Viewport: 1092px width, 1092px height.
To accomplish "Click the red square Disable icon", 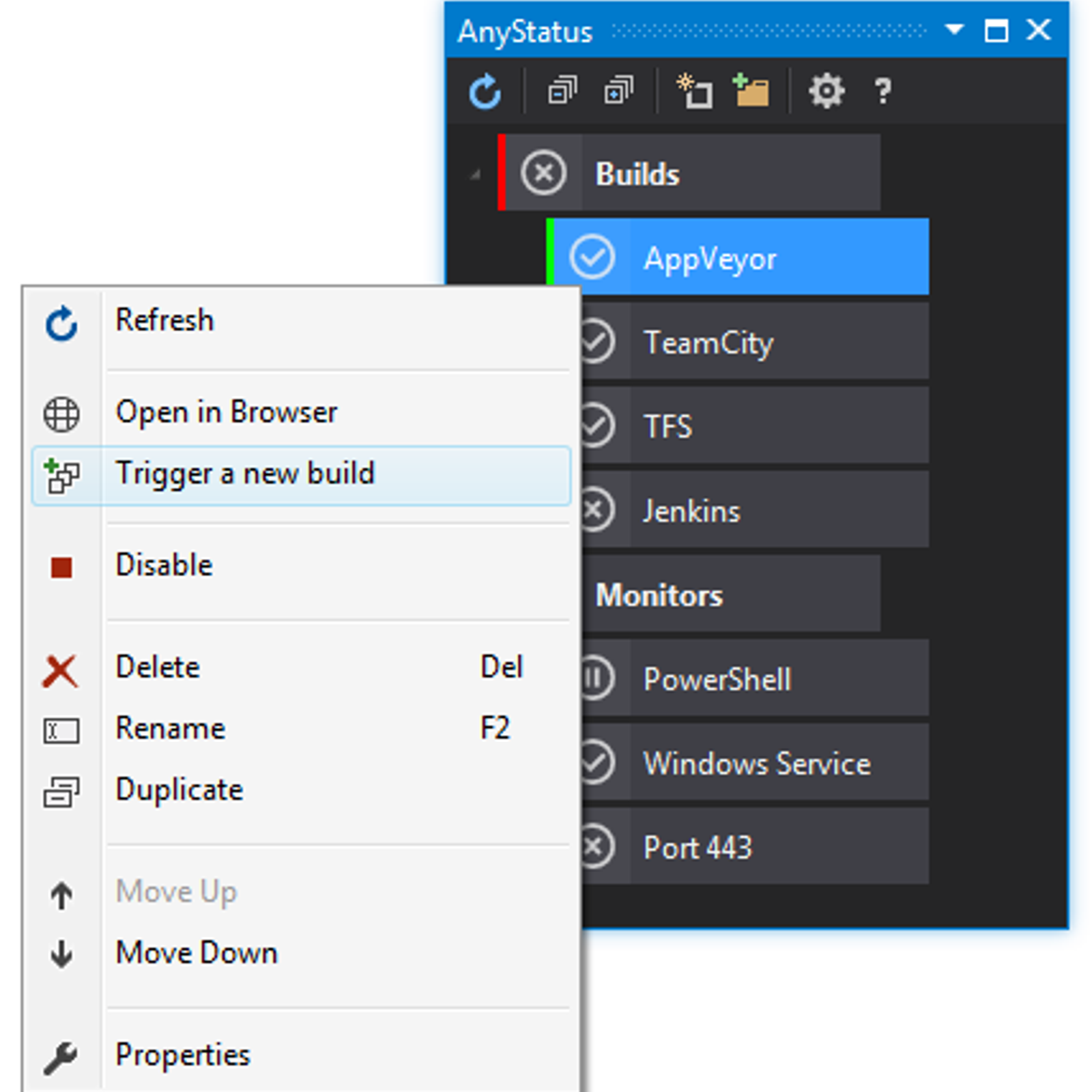I will point(61,567).
